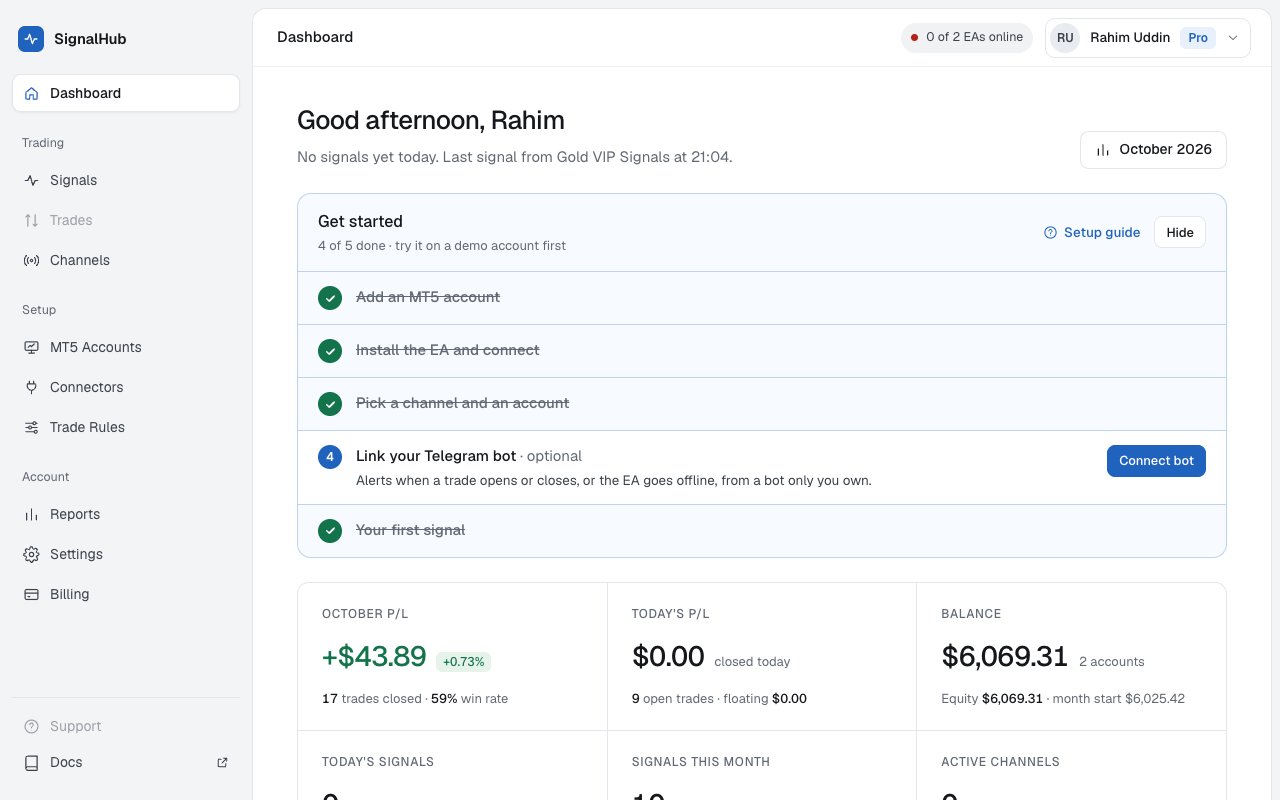The height and width of the screenshot is (800, 1280).
Task: Click the Dashboard home icon
Action: [x=31, y=93]
